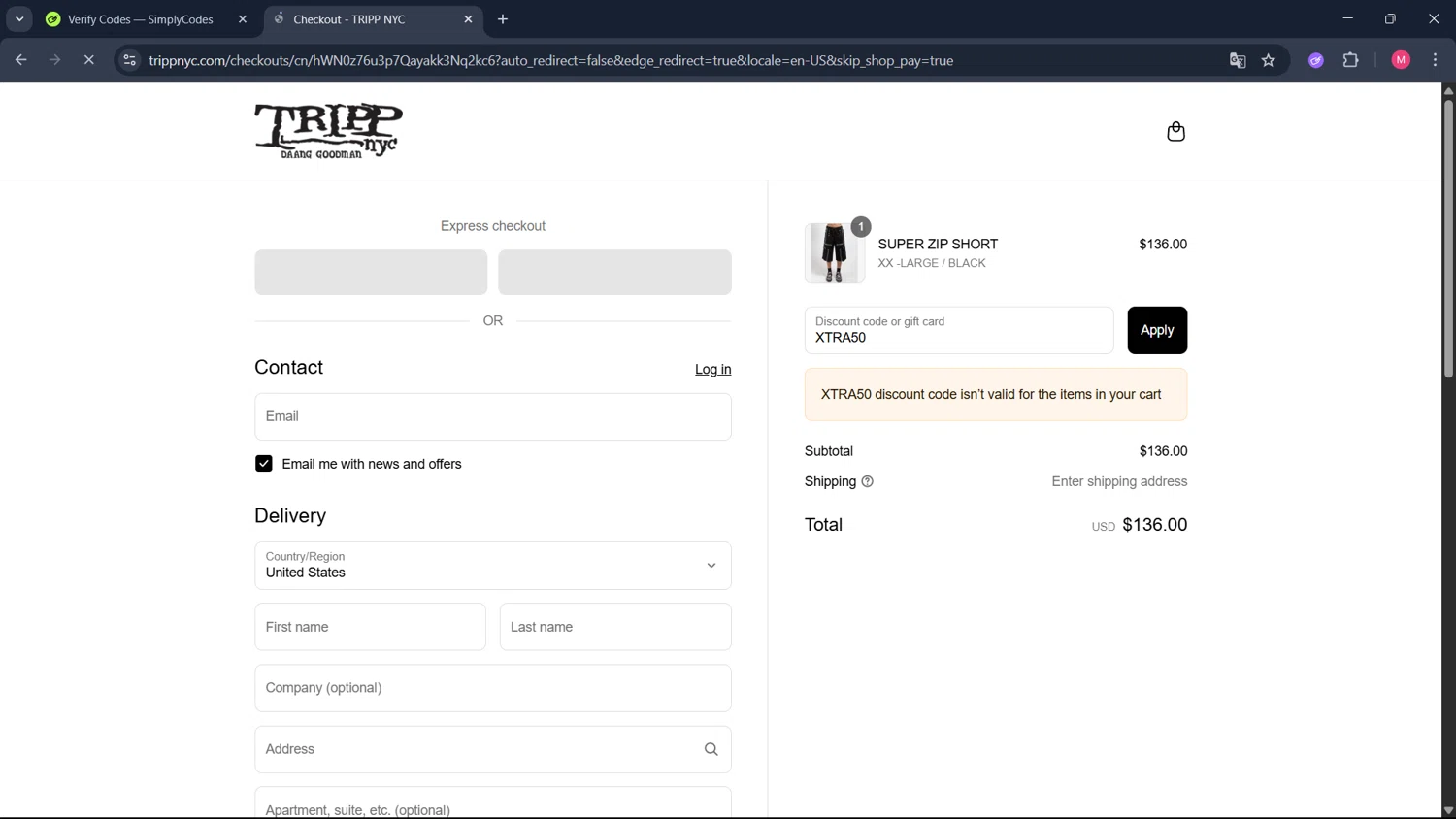Open the tab search dropdown arrow
Image resolution: width=1456 pixels, height=819 pixels.
[19, 19]
